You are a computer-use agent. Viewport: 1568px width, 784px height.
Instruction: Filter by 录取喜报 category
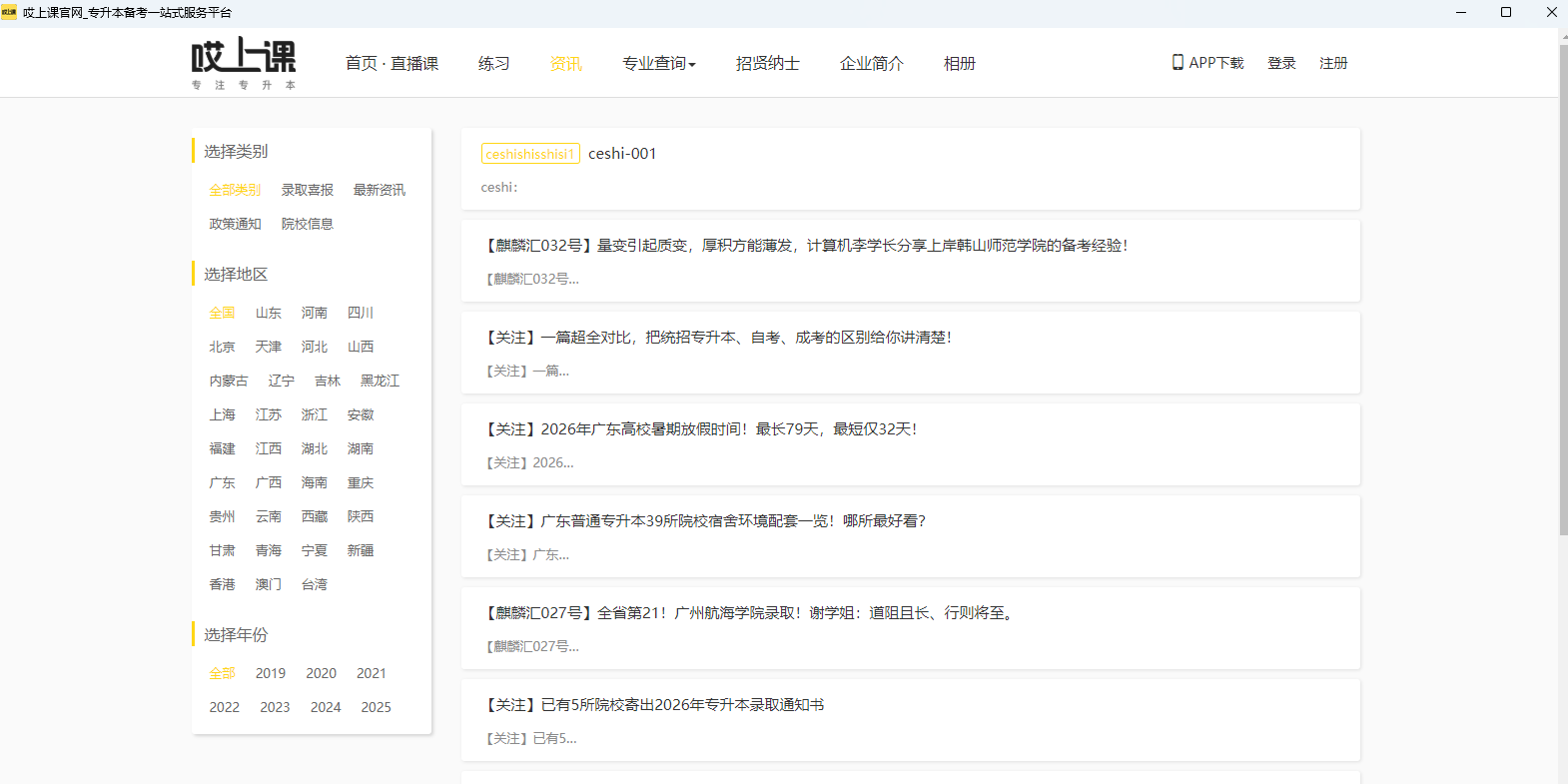[x=307, y=190]
